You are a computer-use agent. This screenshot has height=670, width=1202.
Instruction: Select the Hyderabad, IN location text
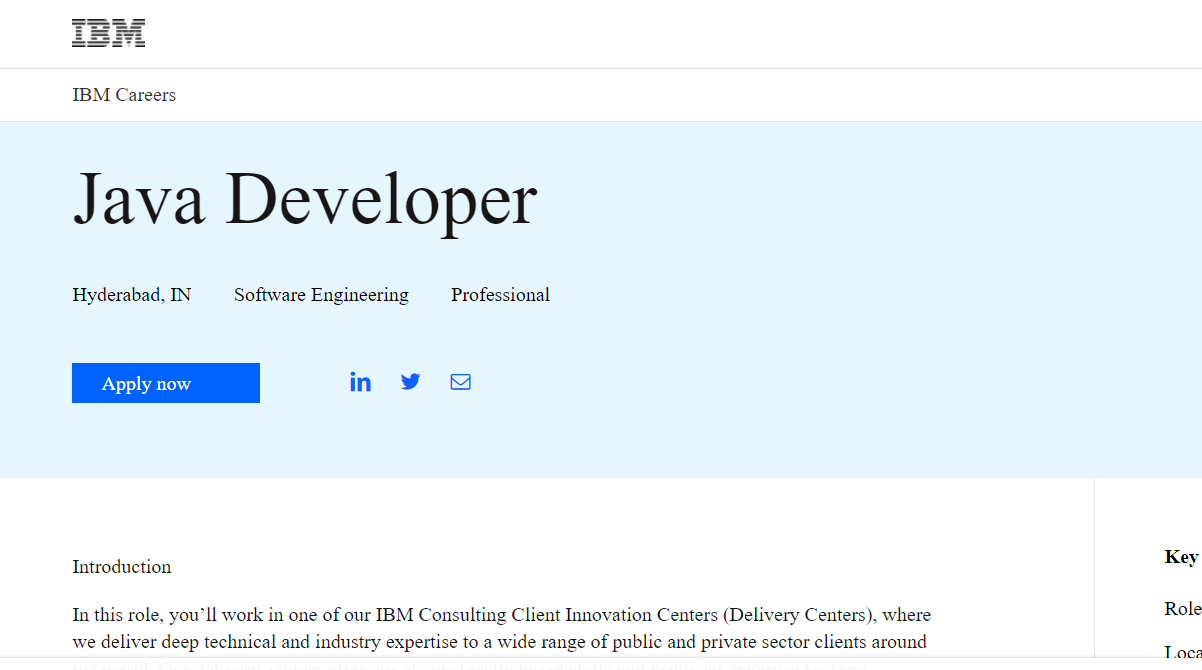pos(132,295)
